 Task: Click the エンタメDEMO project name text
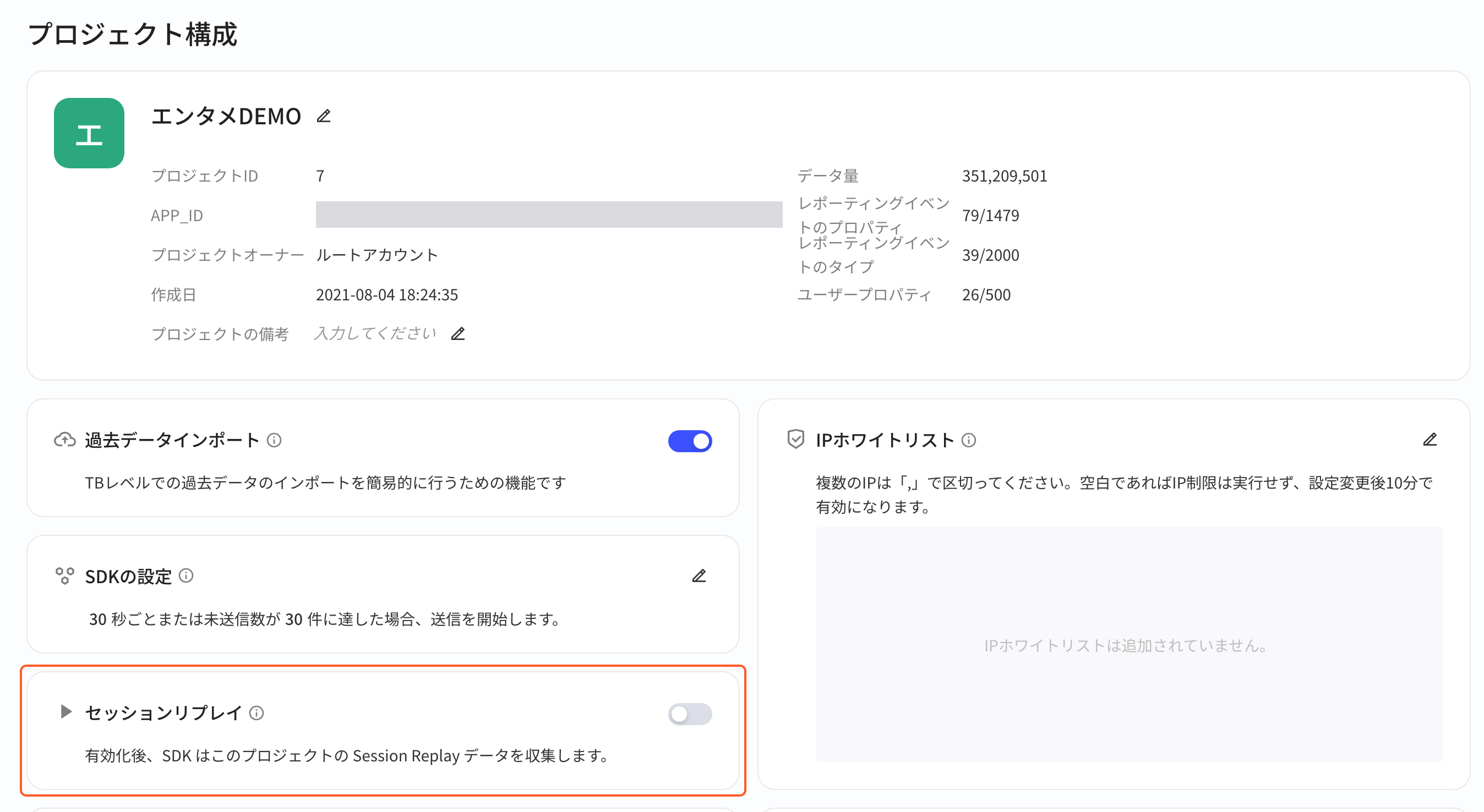pyautogui.click(x=226, y=116)
